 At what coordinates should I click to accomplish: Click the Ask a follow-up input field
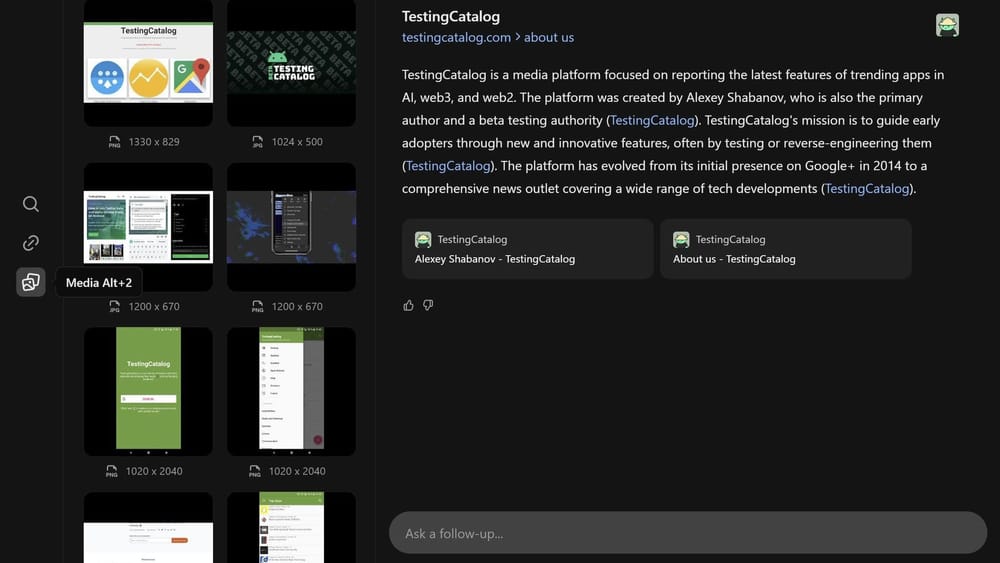coord(687,533)
